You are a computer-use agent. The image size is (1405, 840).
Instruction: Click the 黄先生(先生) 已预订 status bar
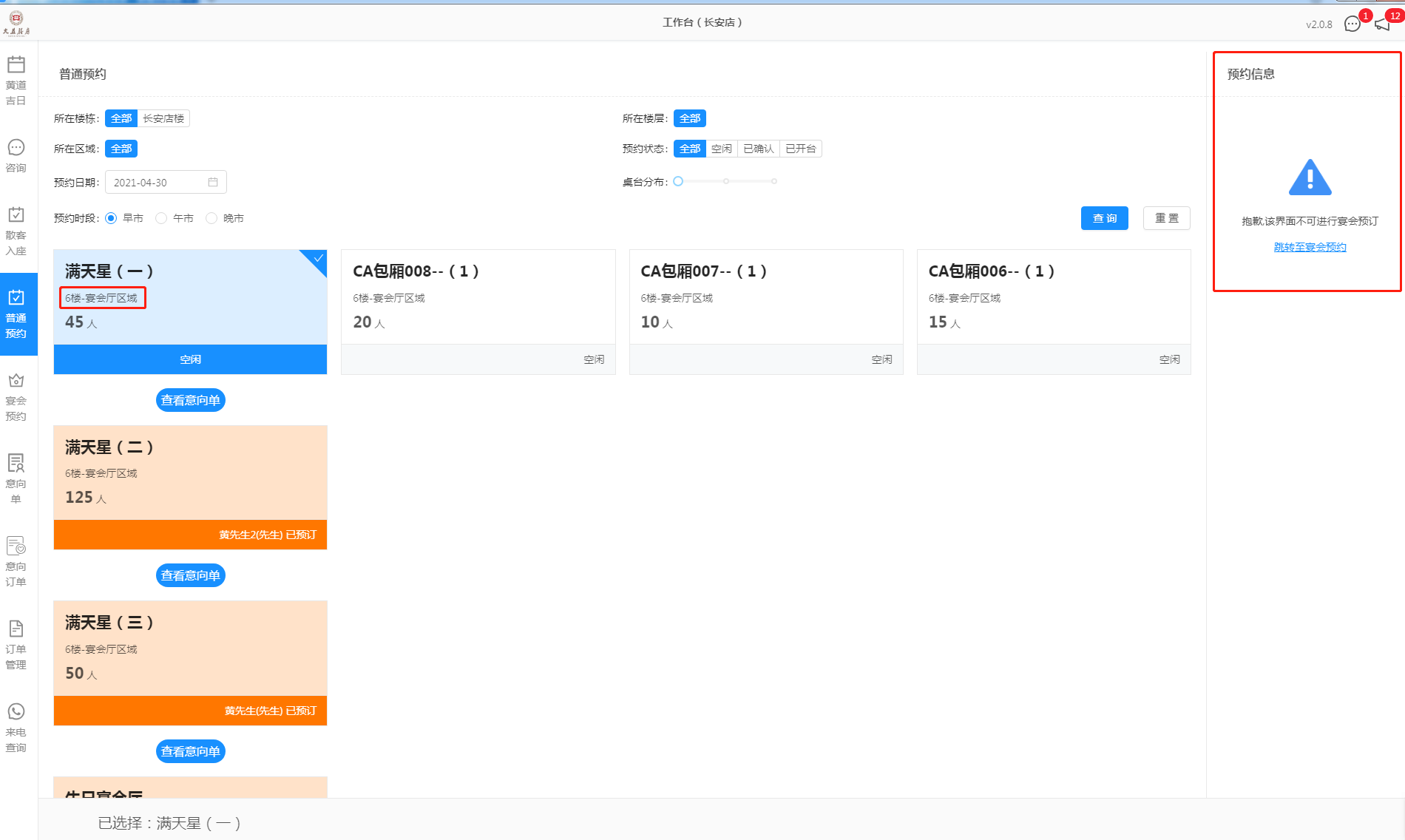pyautogui.click(x=190, y=711)
